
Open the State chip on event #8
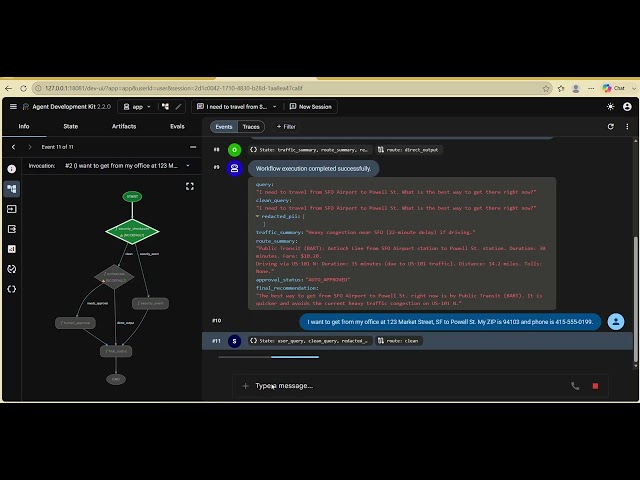309,150
